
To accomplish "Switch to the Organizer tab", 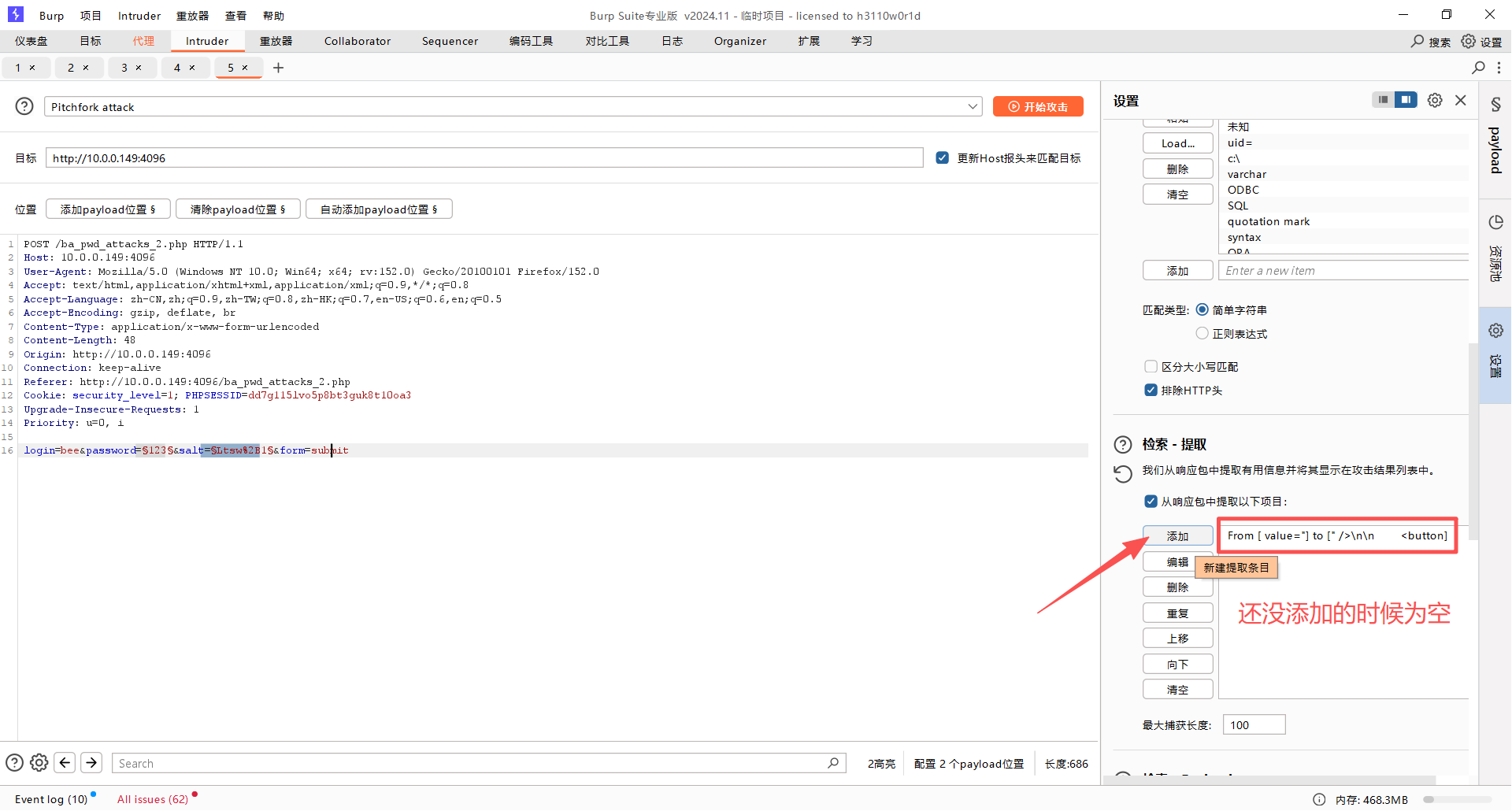I will [x=740, y=41].
